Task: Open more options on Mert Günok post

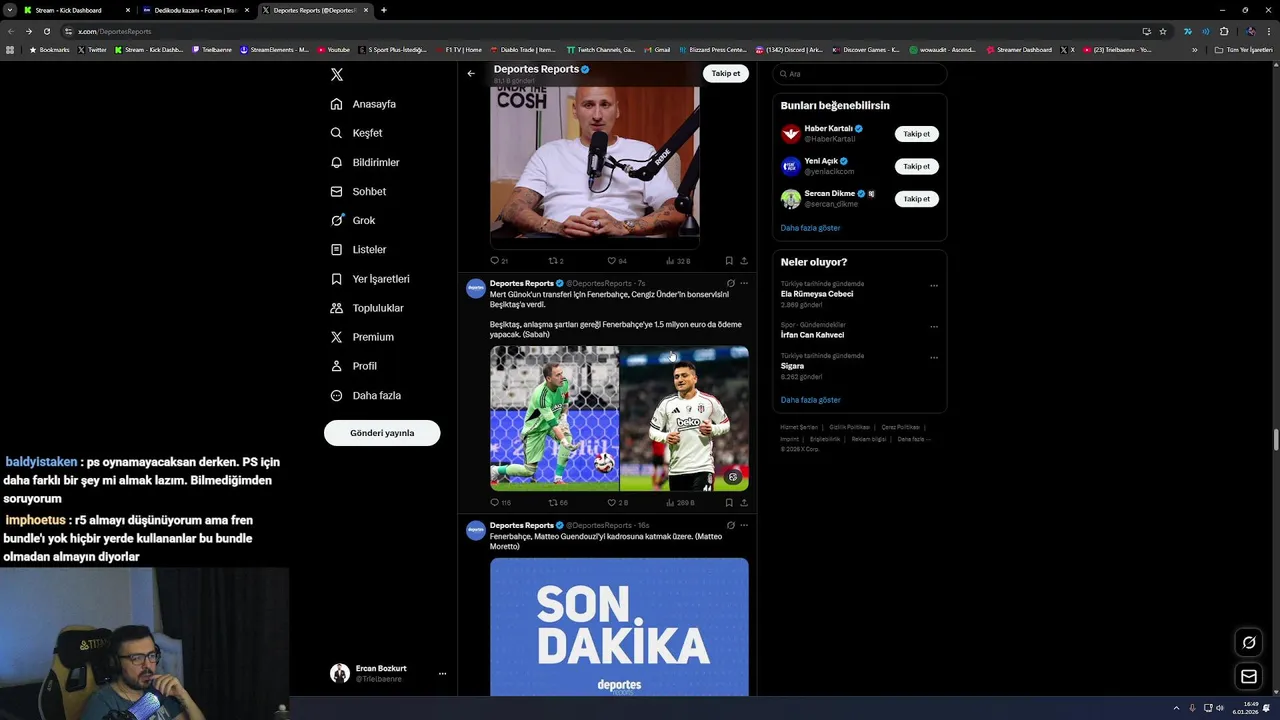Action: tap(744, 283)
